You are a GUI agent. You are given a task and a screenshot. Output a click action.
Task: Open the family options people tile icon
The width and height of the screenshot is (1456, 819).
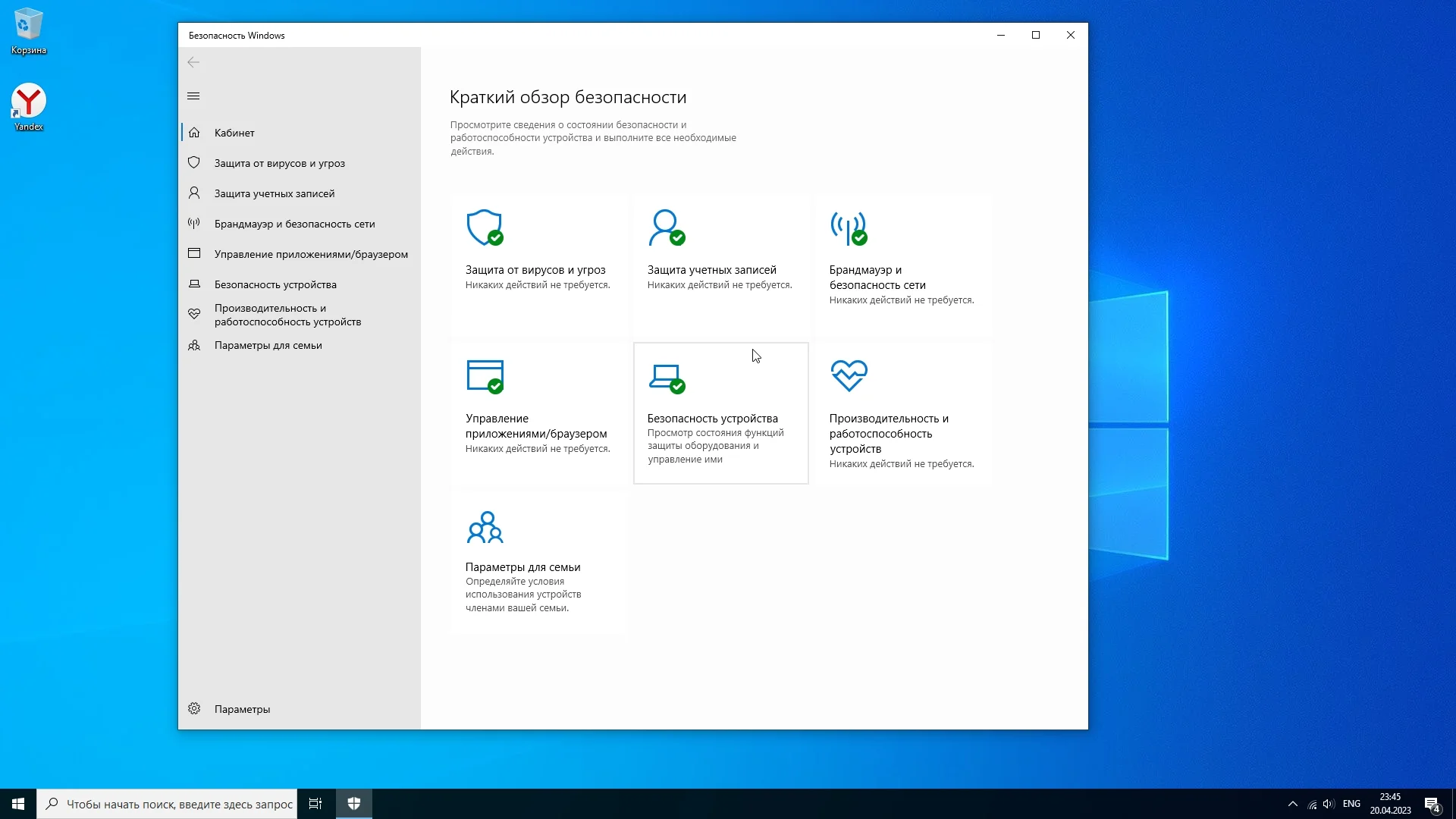point(485,527)
